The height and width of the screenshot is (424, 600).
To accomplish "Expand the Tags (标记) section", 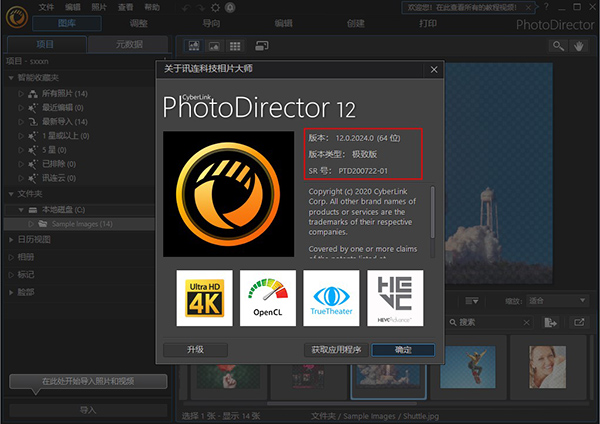I will pos(11,275).
